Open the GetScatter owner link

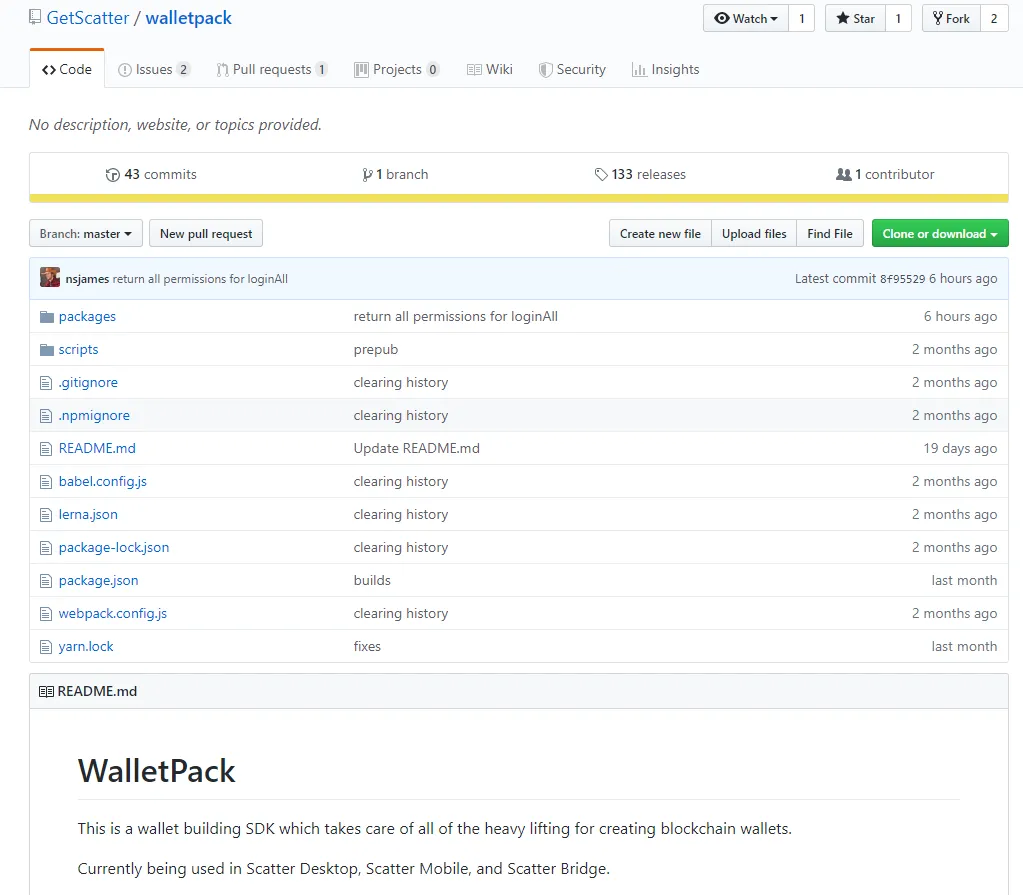[x=87, y=18]
